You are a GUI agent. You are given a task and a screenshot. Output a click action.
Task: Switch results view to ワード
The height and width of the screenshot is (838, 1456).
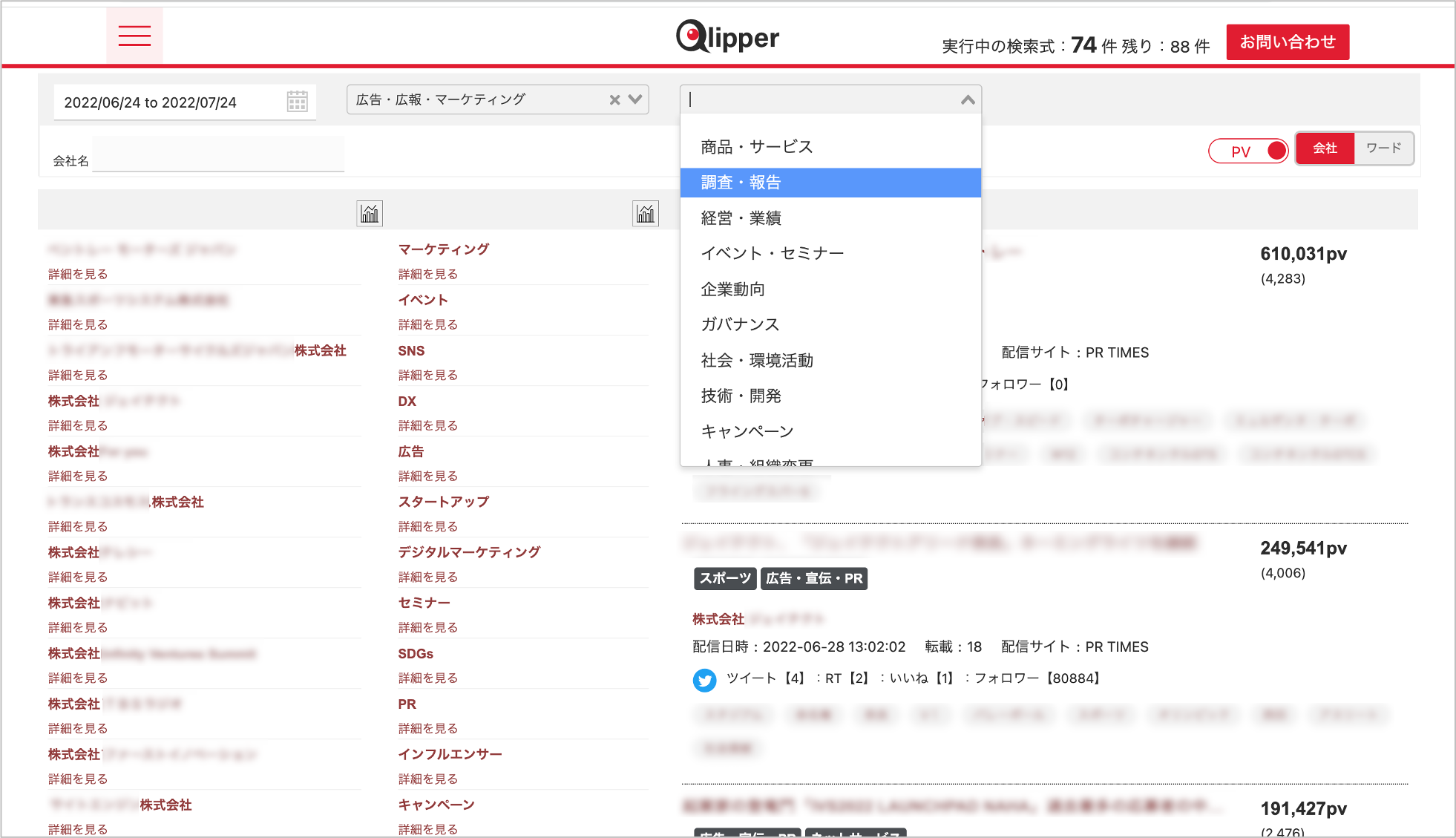1383,148
